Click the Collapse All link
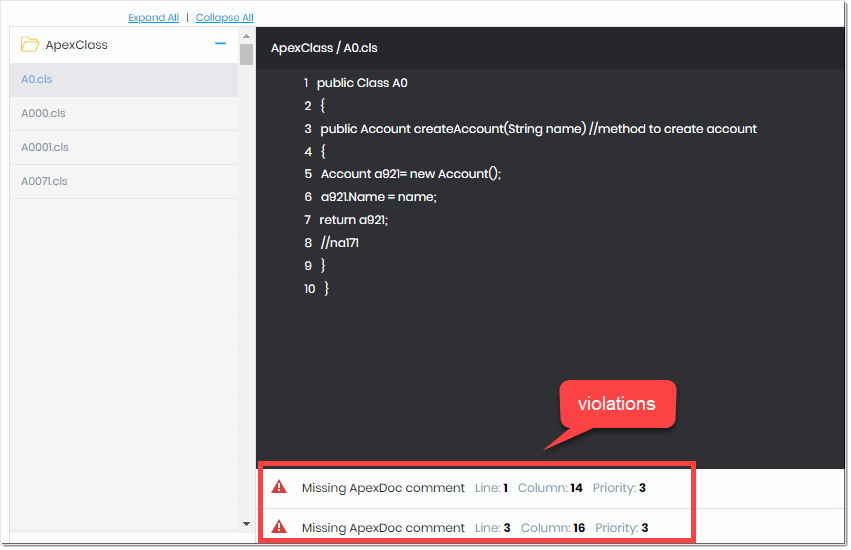 [x=224, y=18]
